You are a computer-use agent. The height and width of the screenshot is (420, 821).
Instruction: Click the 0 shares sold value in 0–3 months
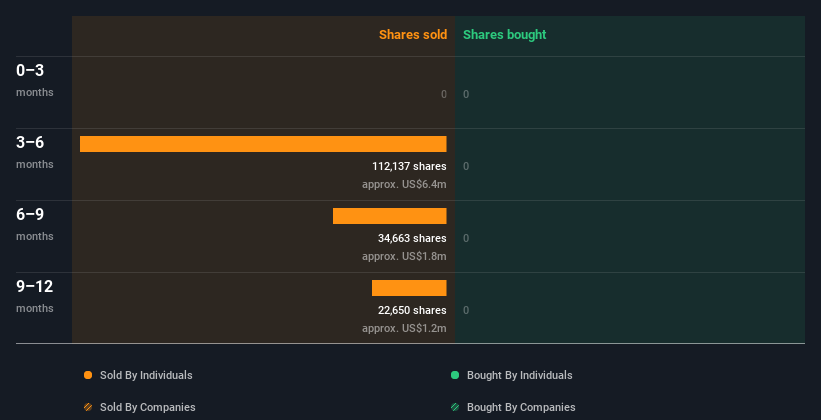(x=443, y=94)
